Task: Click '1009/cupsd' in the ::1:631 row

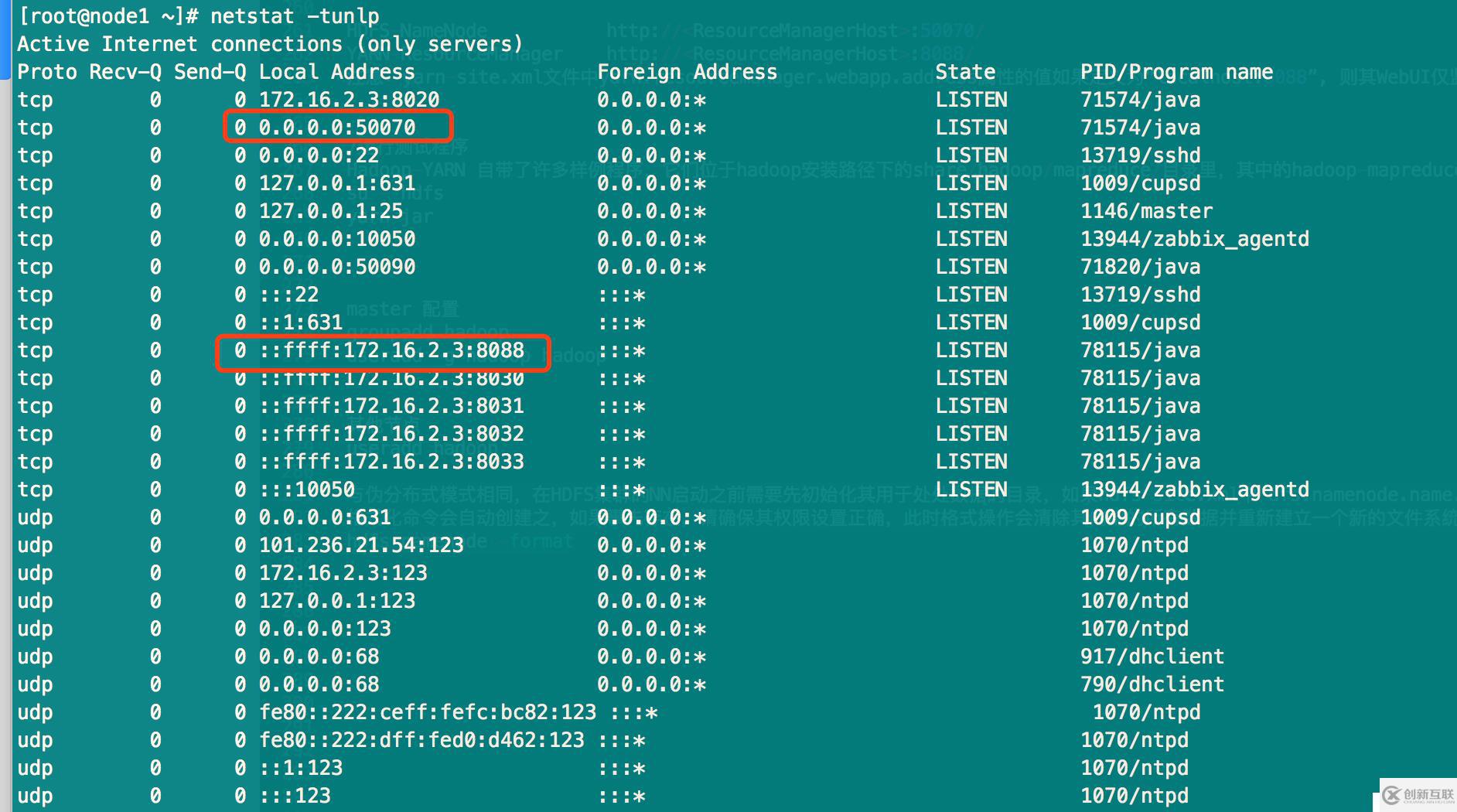Action: [1141, 322]
